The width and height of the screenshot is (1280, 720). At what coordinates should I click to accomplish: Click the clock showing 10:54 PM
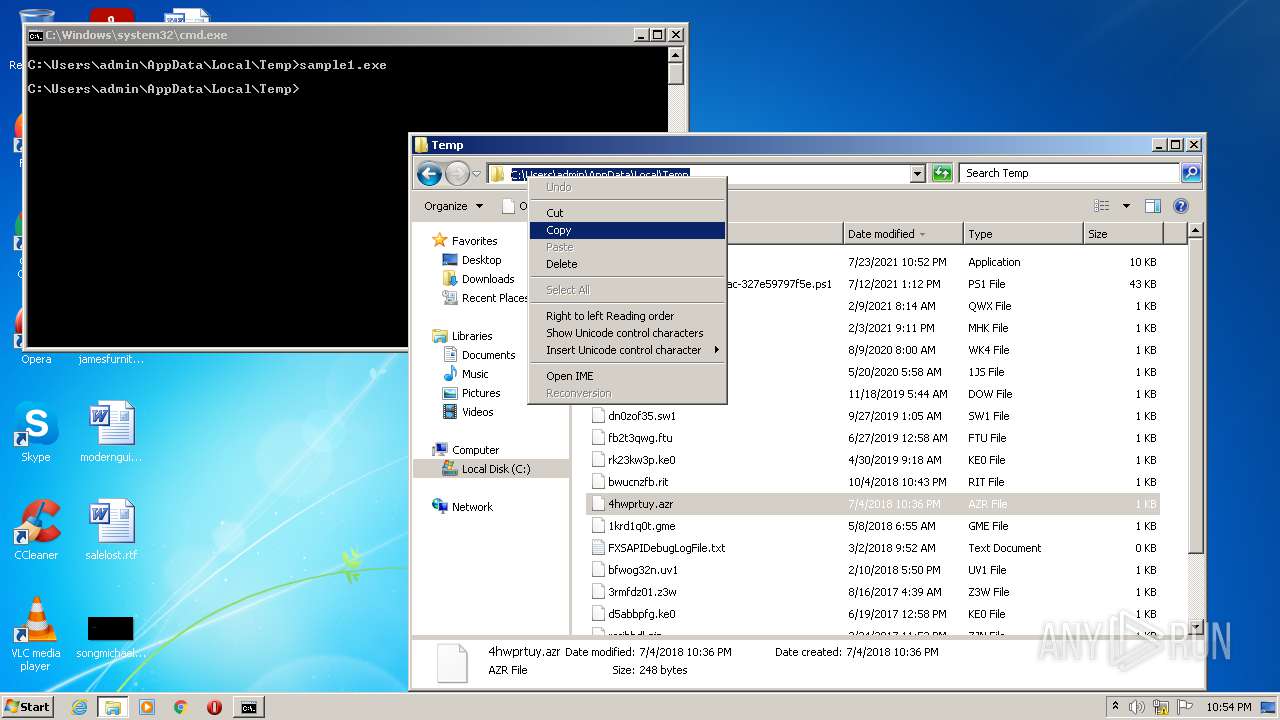click(x=1228, y=707)
